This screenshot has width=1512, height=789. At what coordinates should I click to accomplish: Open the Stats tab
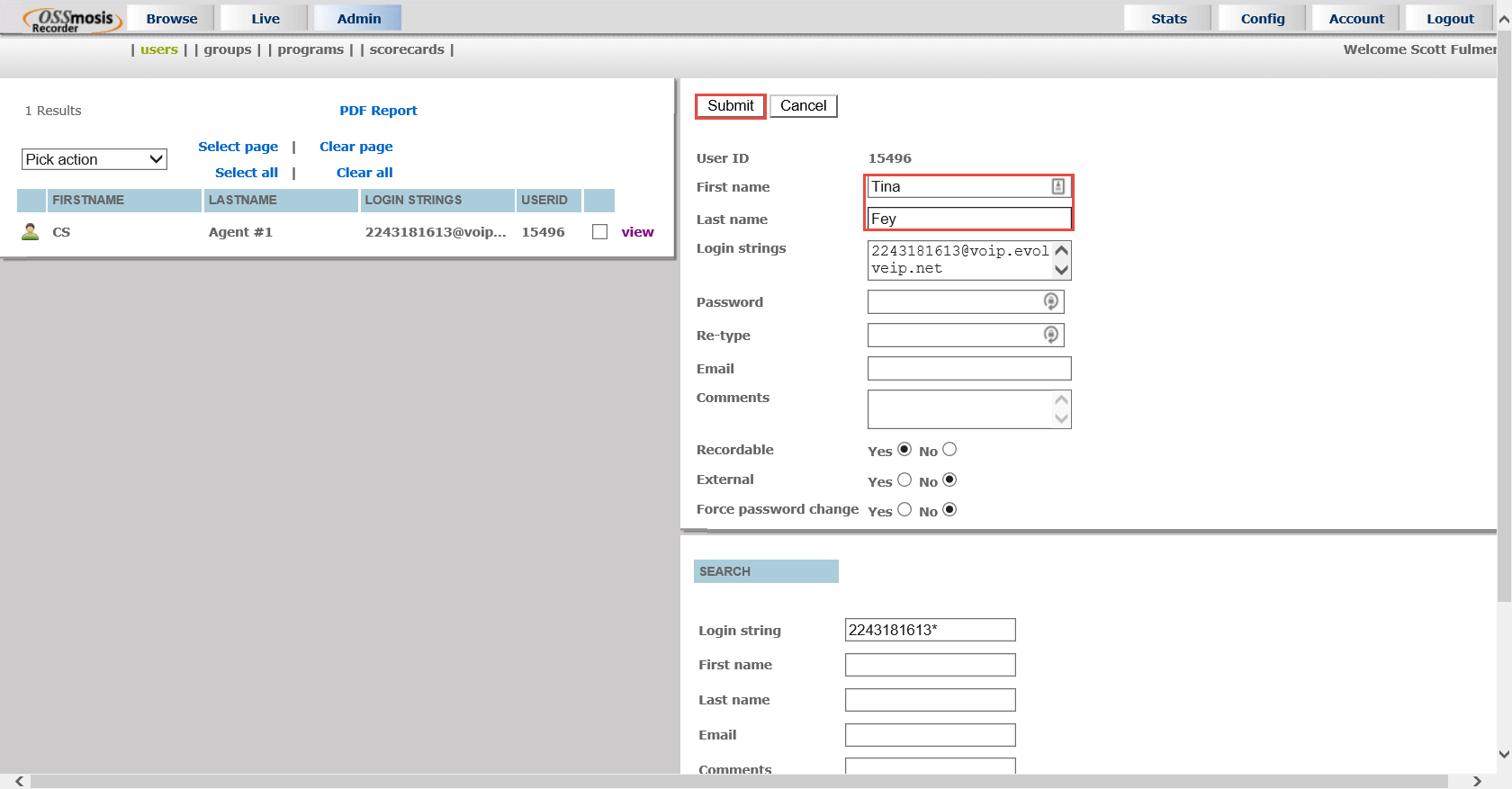tap(1168, 19)
